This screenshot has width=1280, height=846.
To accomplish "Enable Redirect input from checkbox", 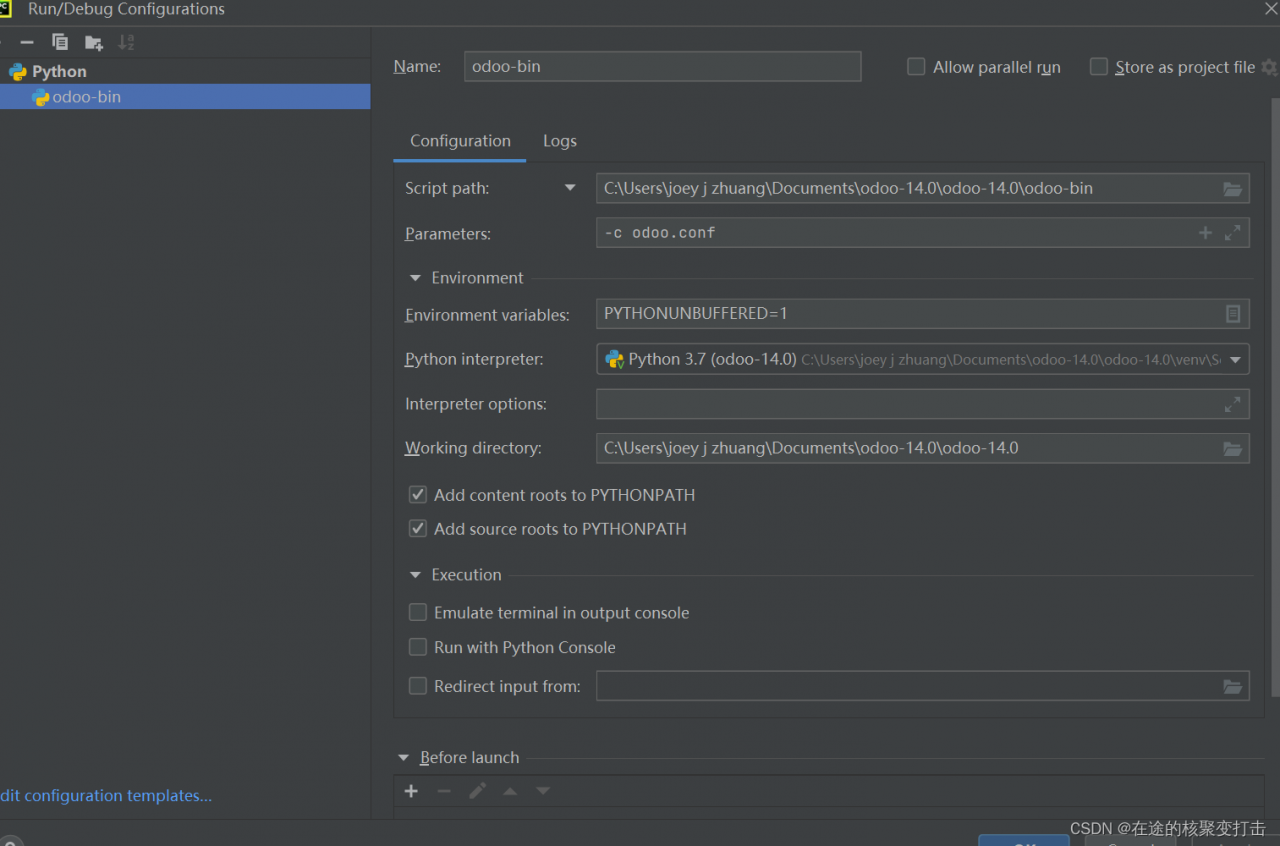I will click(x=418, y=686).
